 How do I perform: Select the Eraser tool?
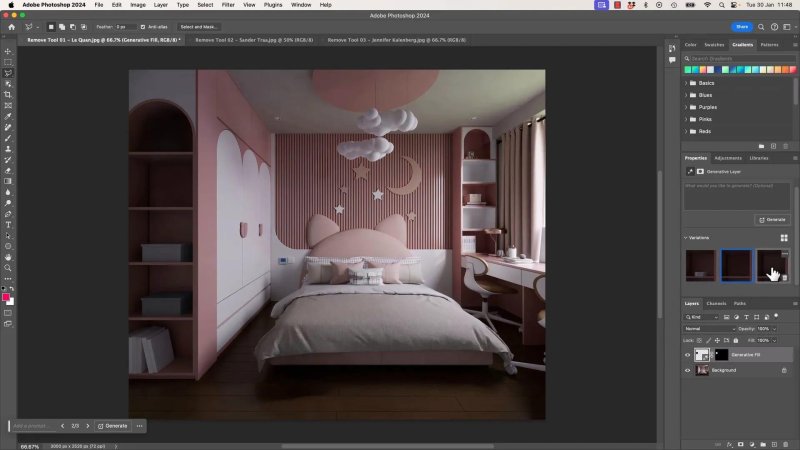[8, 170]
